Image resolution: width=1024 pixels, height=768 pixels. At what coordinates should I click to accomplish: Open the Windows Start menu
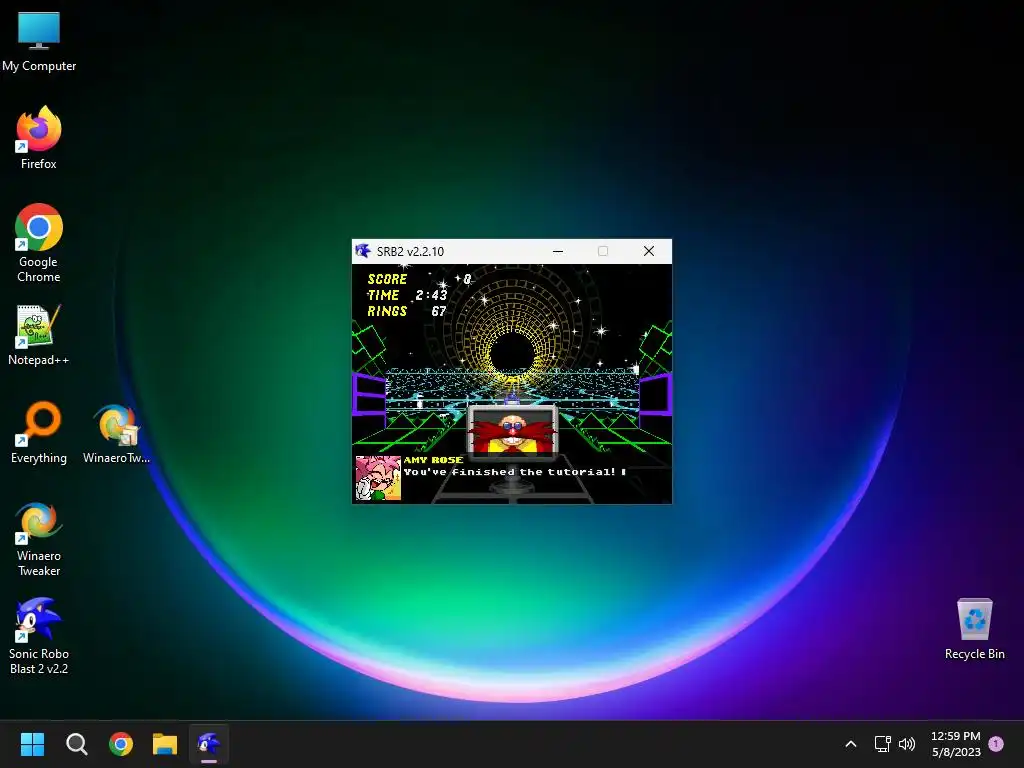click(32, 744)
